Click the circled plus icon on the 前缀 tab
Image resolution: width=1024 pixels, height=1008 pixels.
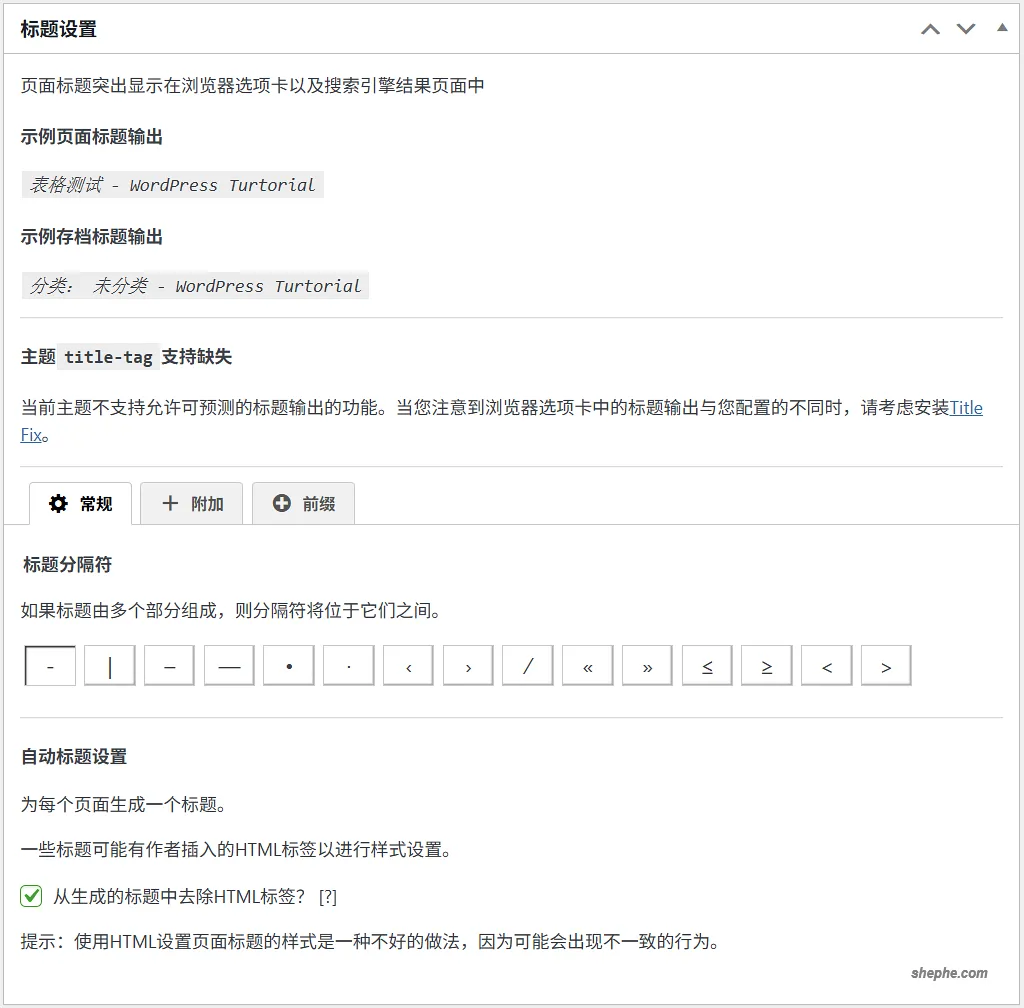[281, 503]
